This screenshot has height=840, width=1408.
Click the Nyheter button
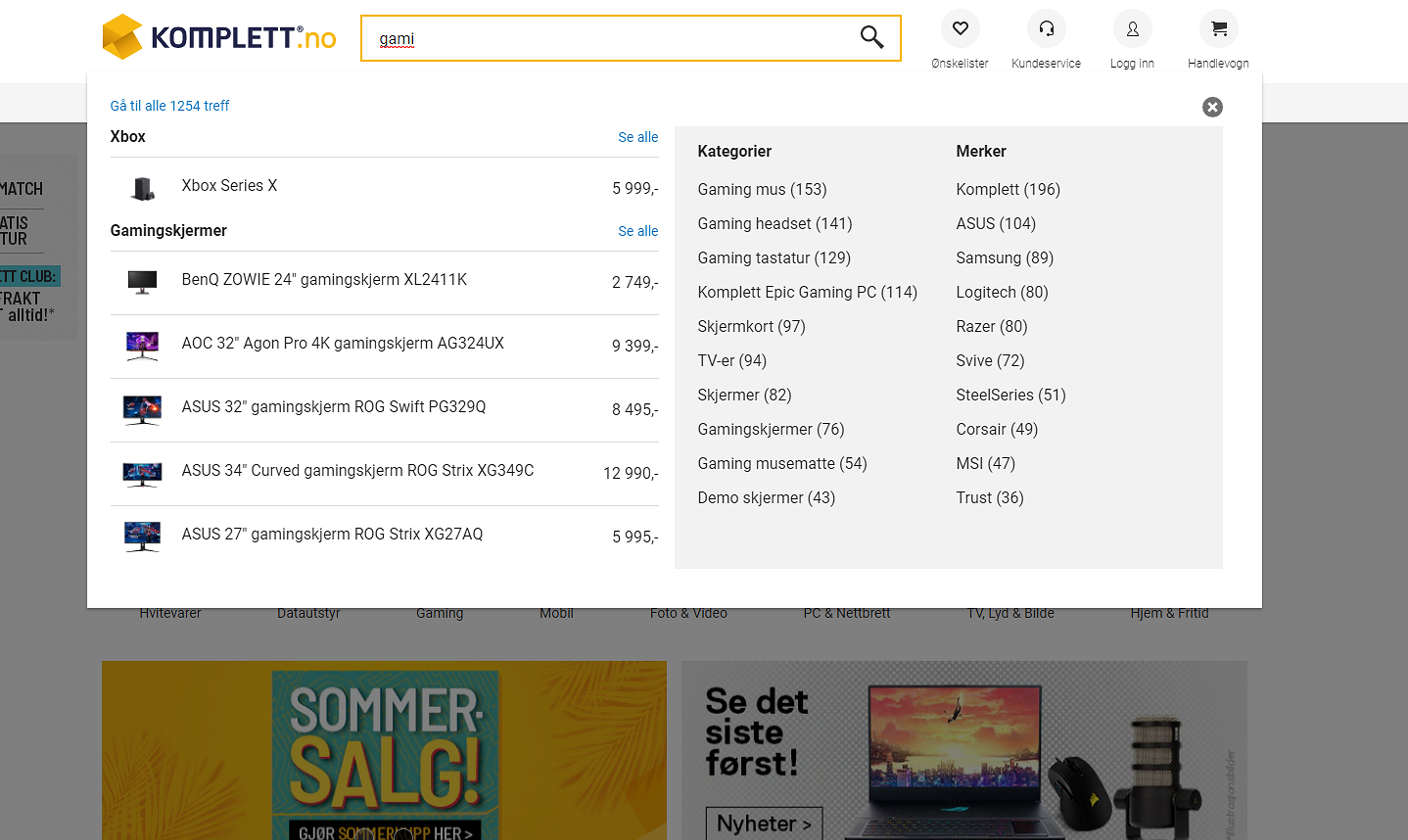pos(764,823)
